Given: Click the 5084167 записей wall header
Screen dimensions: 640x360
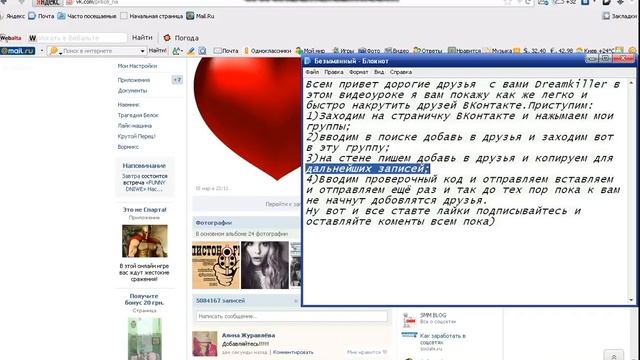Looking at the screenshot, I should click(x=220, y=300).
